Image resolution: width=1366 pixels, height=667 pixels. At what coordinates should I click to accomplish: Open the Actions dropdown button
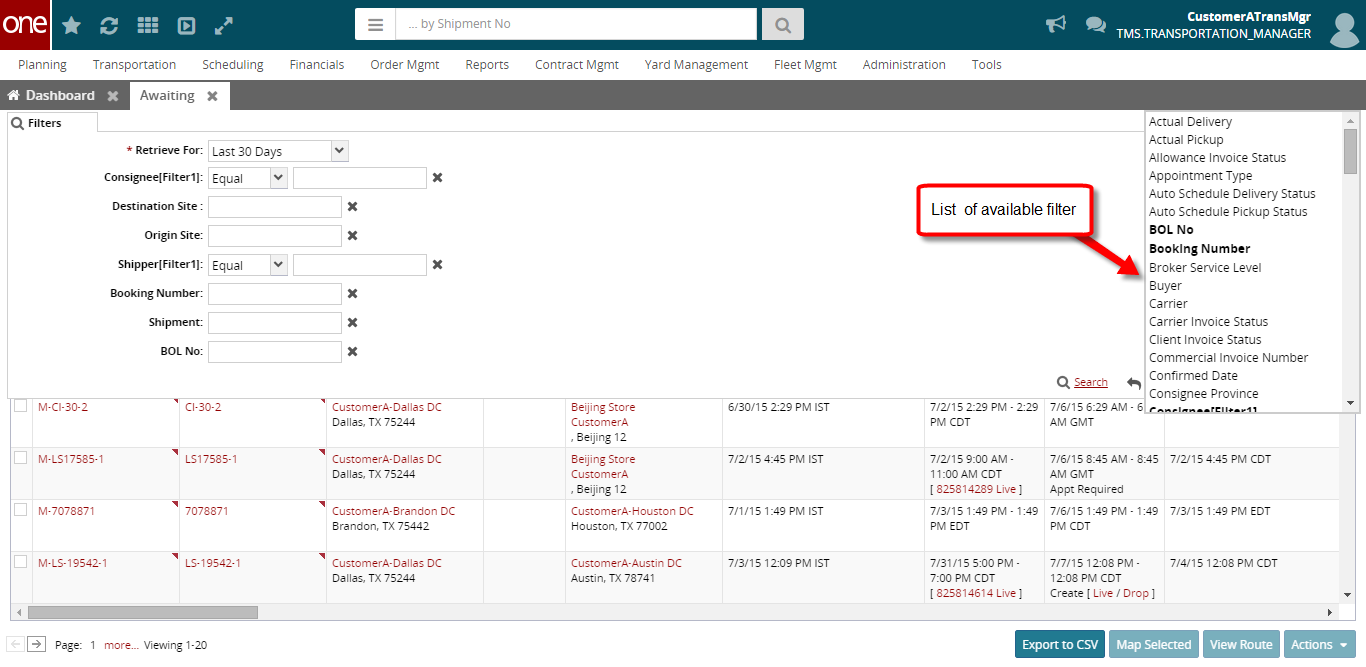click(1319, 645)
